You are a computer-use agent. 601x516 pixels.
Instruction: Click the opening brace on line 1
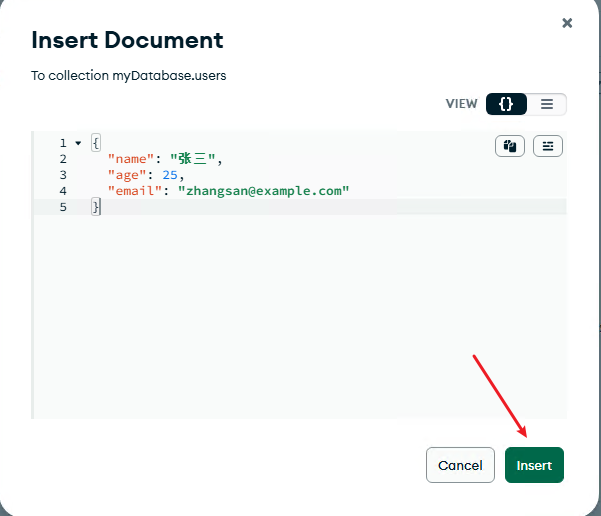click(x=96, y=143)
